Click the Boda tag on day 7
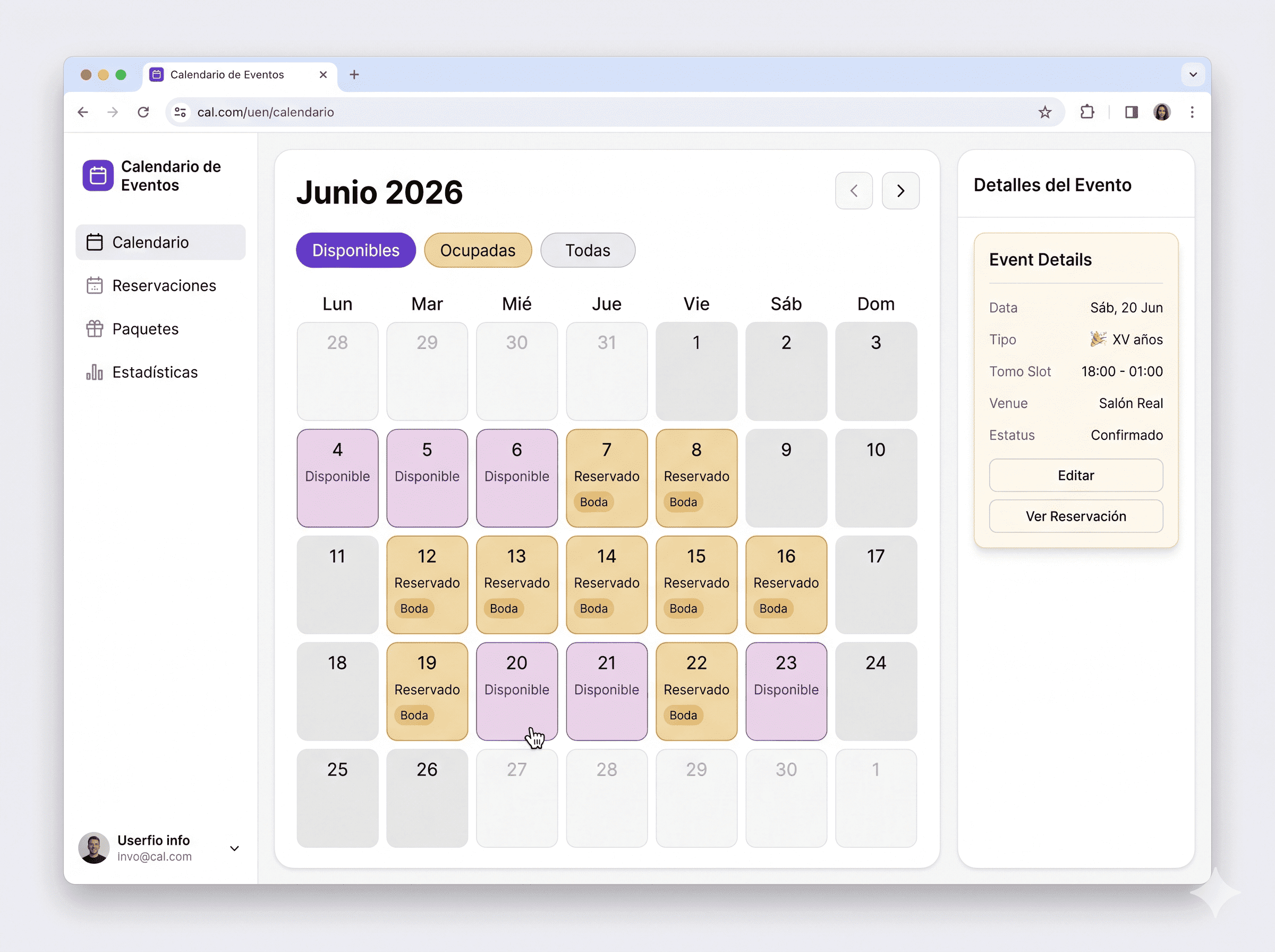The image size is (1275, 952). [x=593, y=502]
